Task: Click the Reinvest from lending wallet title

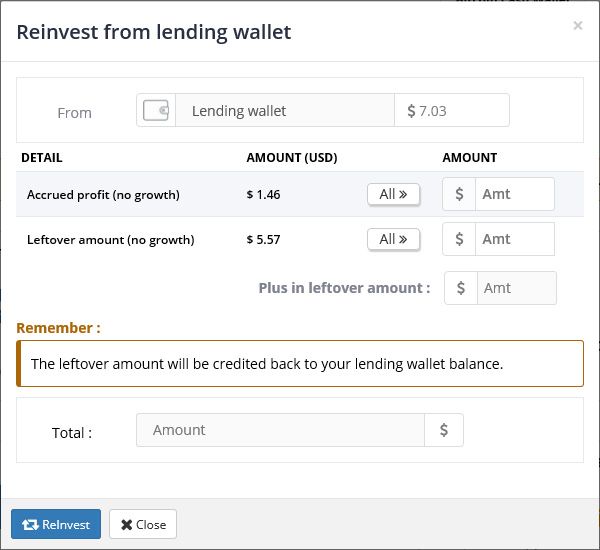Action: click(154, 32)
